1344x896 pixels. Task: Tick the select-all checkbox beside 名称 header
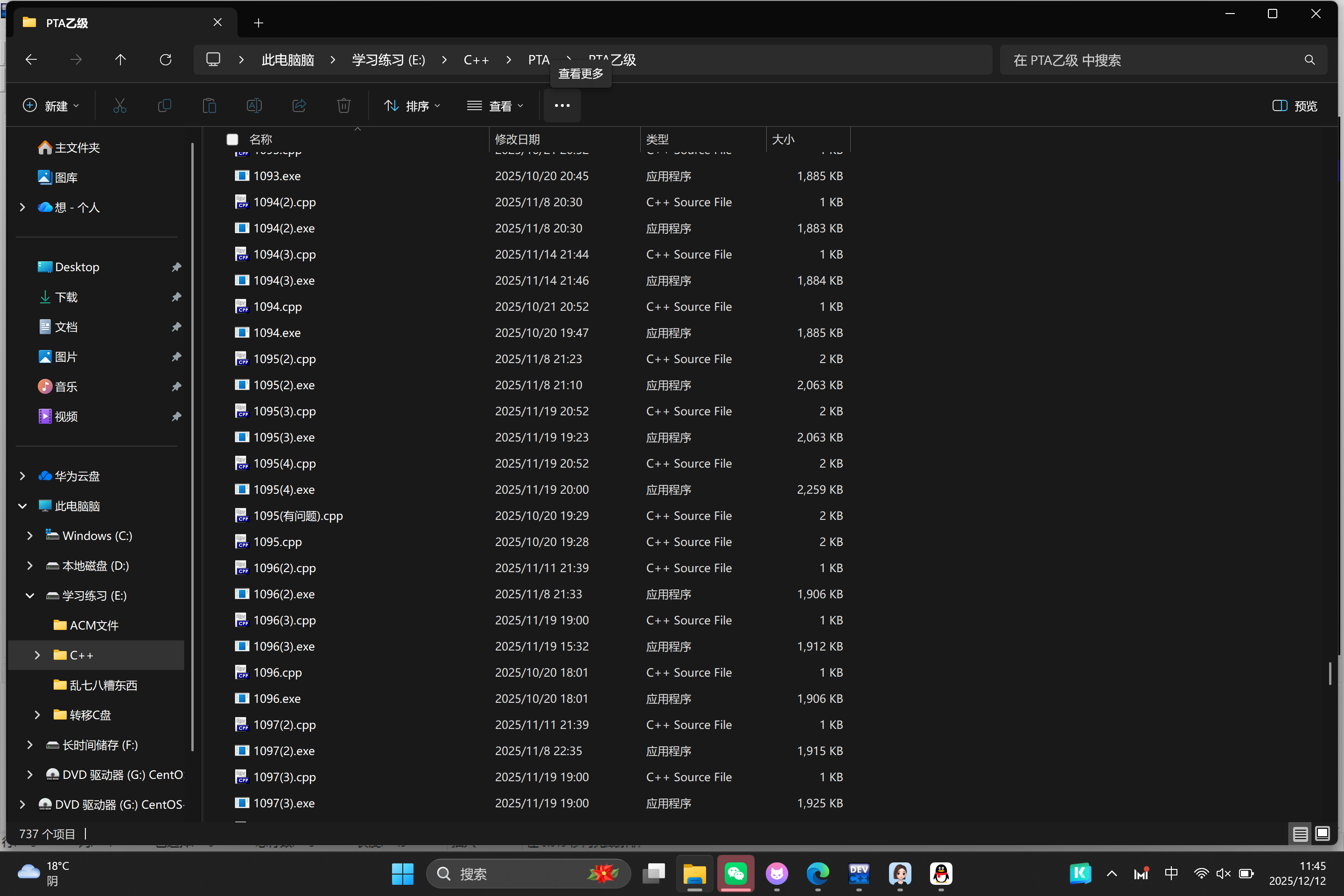[232, 140]
